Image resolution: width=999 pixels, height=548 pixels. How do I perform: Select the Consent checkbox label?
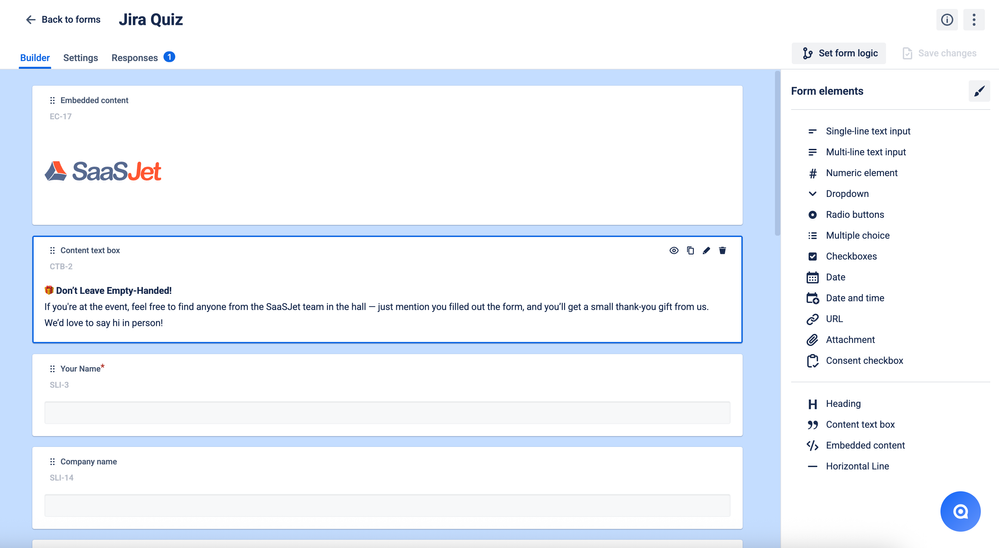click(865, 361)
